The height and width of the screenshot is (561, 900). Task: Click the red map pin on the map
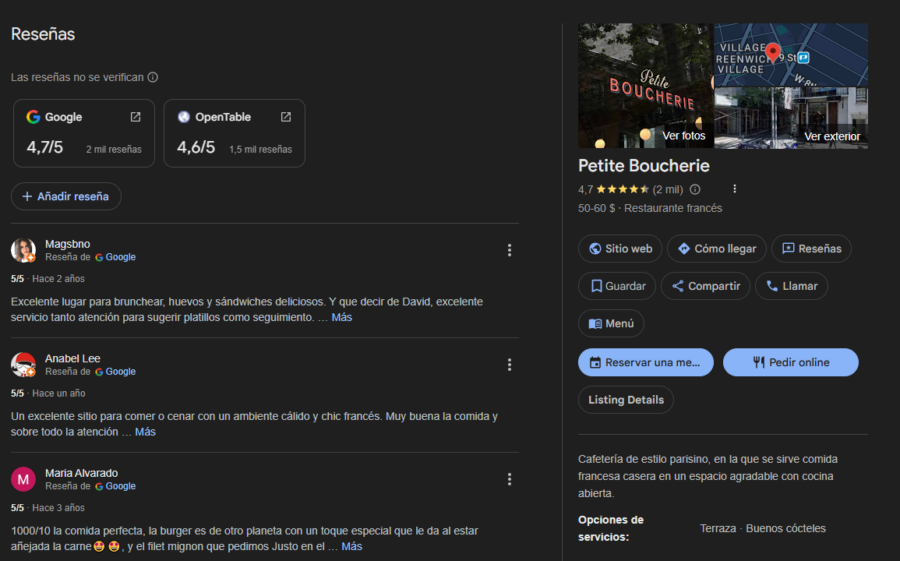(773, 53)
